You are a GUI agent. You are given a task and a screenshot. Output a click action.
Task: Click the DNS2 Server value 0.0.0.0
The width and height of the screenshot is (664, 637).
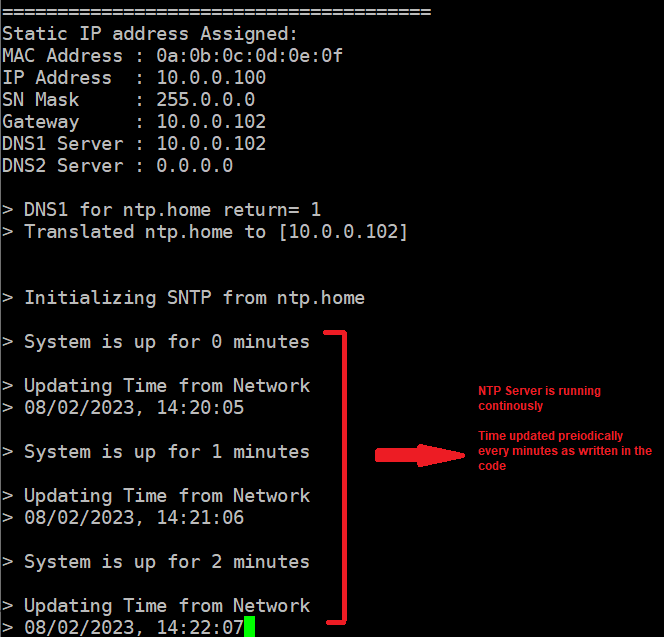[194, 166]
